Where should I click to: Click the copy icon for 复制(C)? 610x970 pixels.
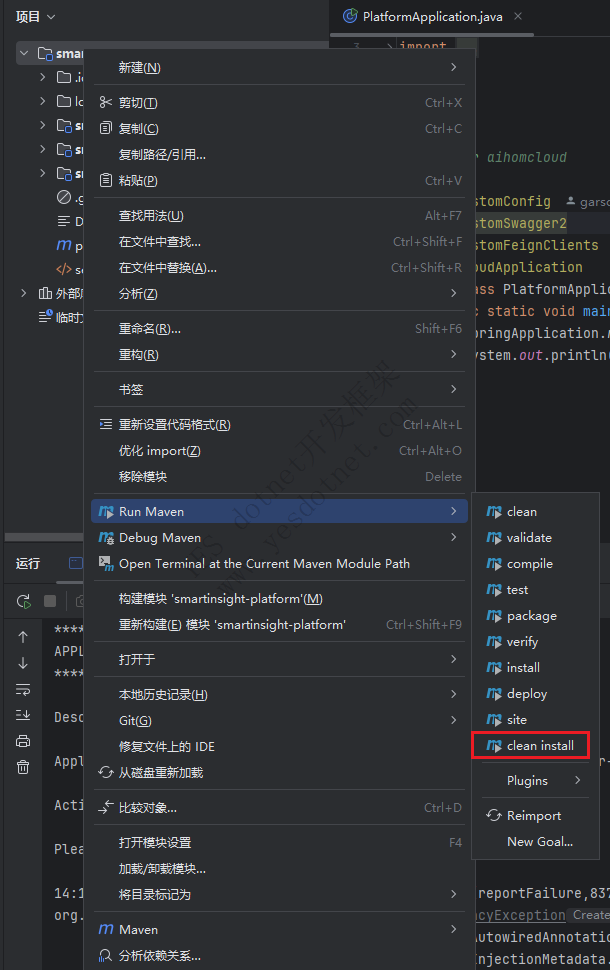pos(106,129)
